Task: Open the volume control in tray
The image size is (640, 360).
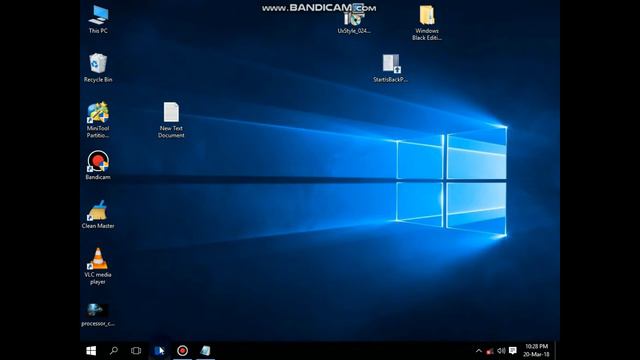Action: (501, 351)
